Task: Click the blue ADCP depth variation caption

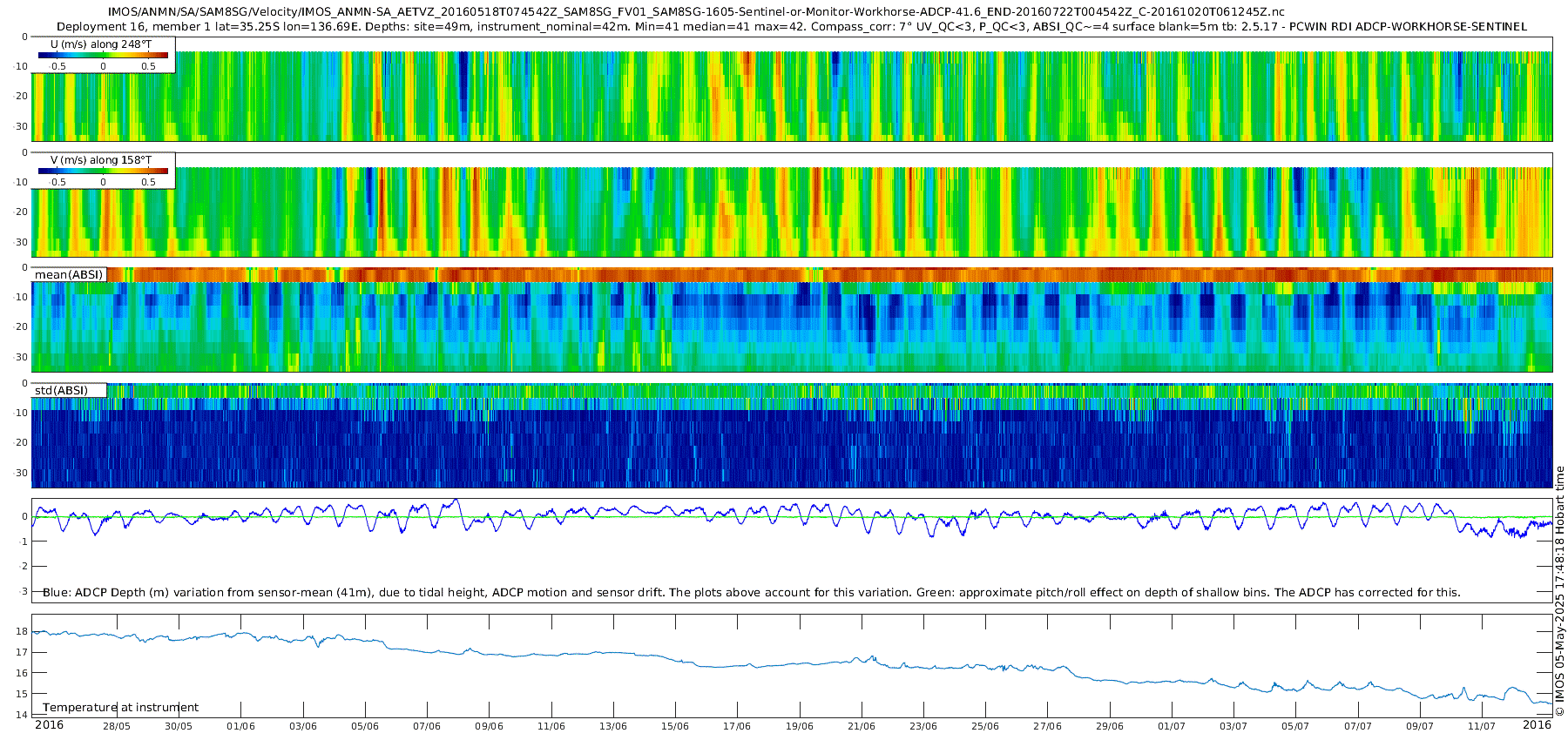Action: [x=751, y=592]
